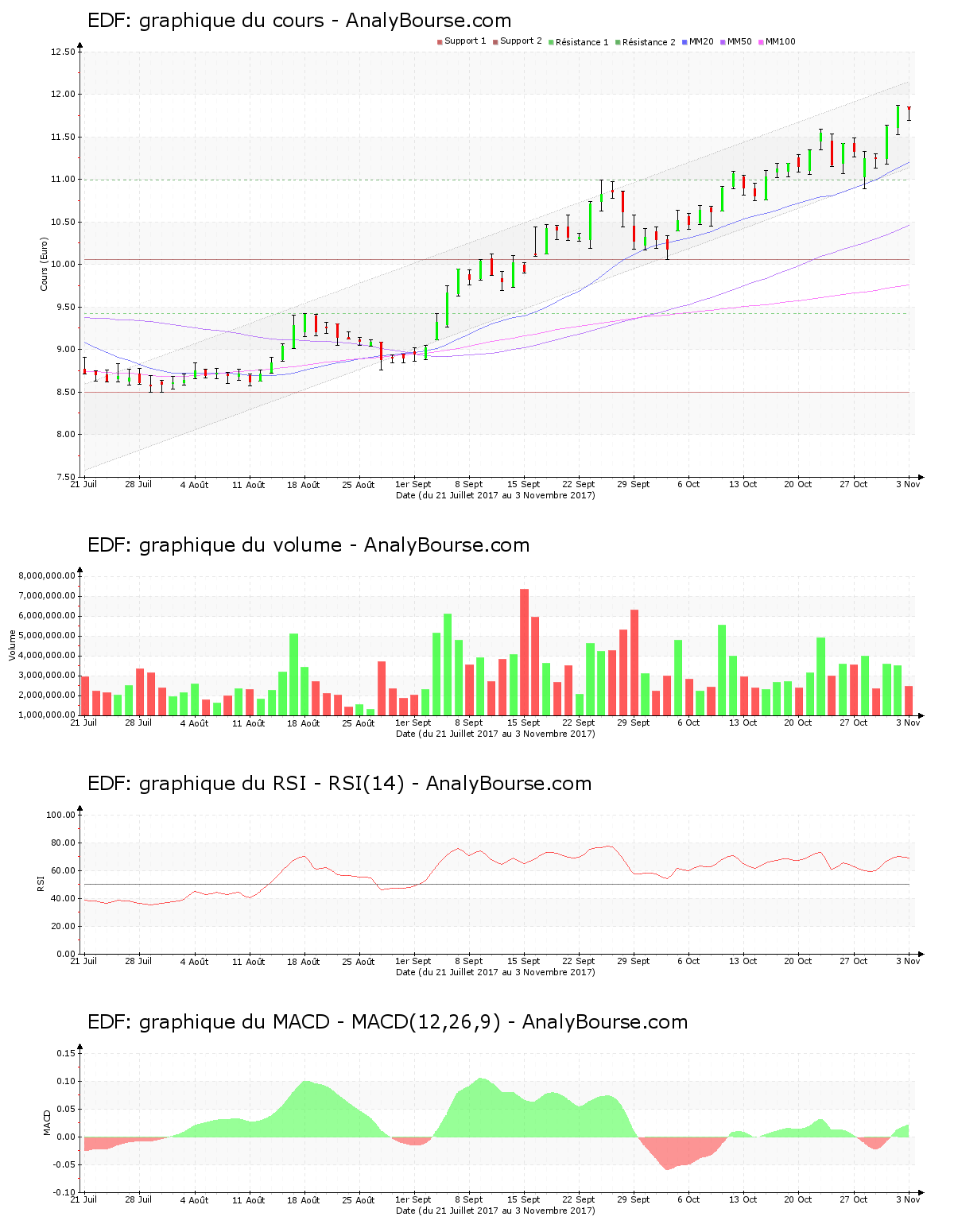
Task: Click the -0.10 value on the MACD axis
Action: [66, 1193]
